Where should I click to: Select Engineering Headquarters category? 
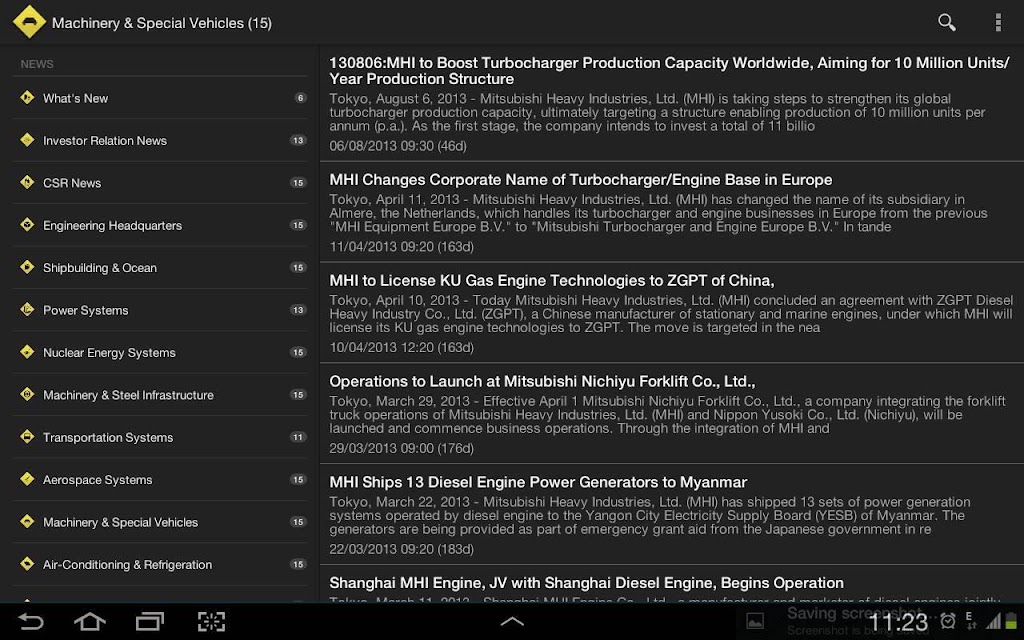(160, 225)
